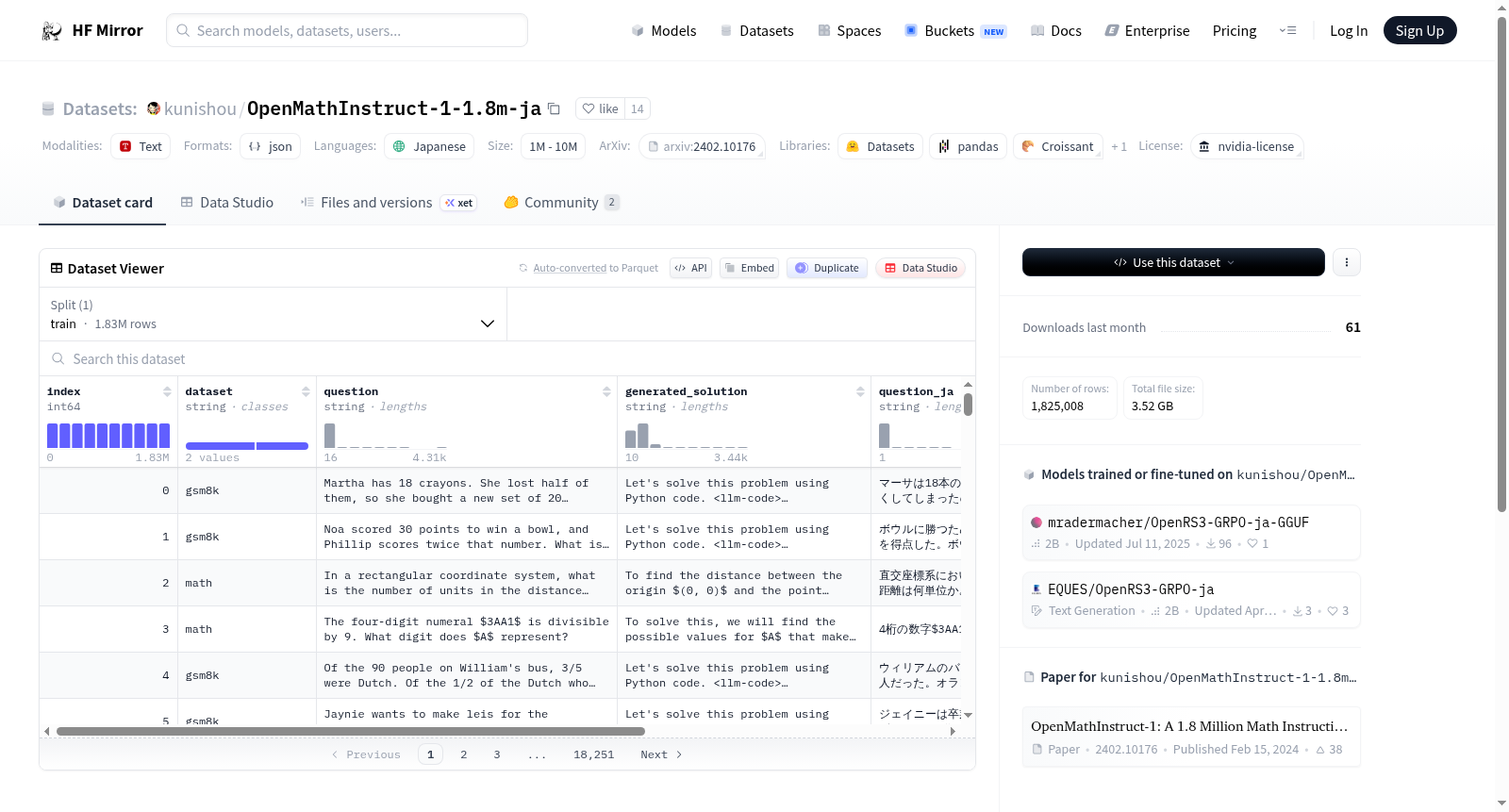This screenshot has height=812, width=1509.
Task: Focus the Search this dataset field
Action: pyautogui.click(x=507, y=358)
